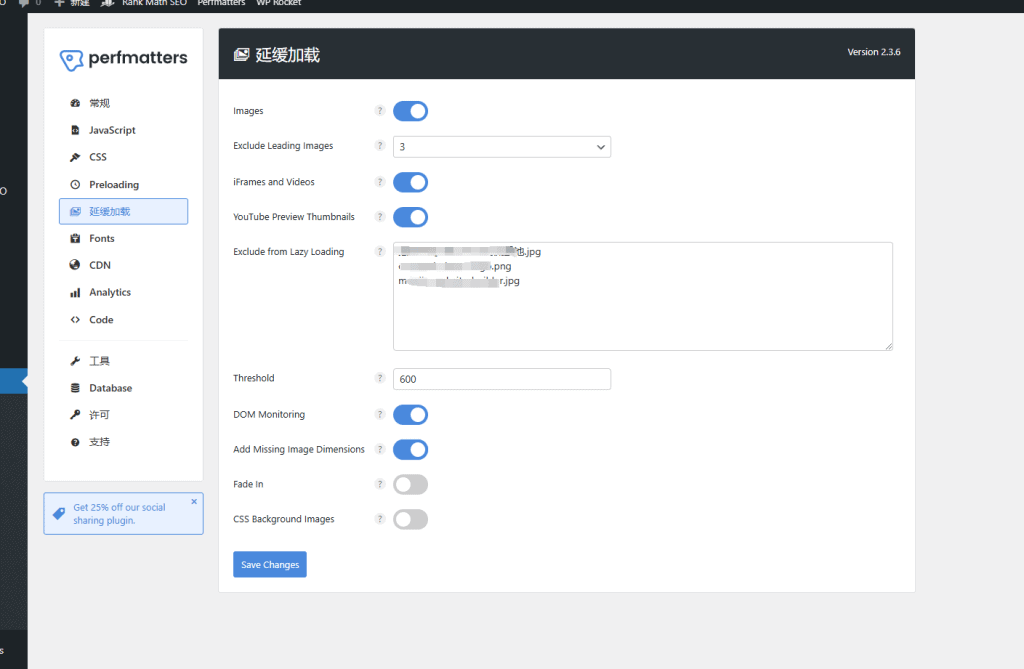Click the Database text label in the sidebar

110,388
